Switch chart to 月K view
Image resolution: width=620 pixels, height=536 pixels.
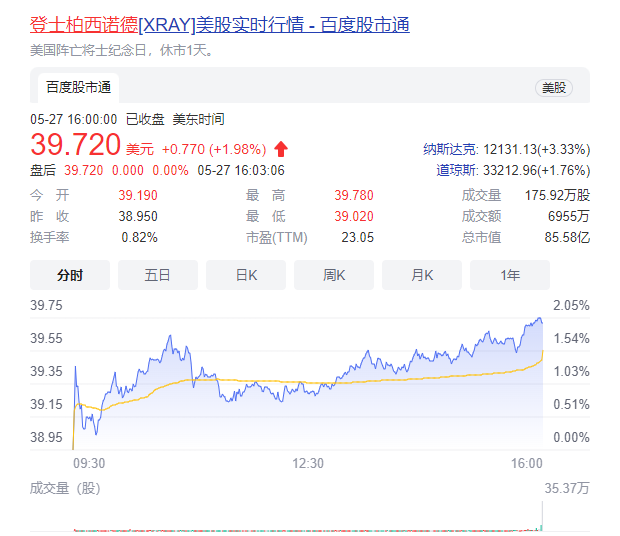(x=422, y=275)
